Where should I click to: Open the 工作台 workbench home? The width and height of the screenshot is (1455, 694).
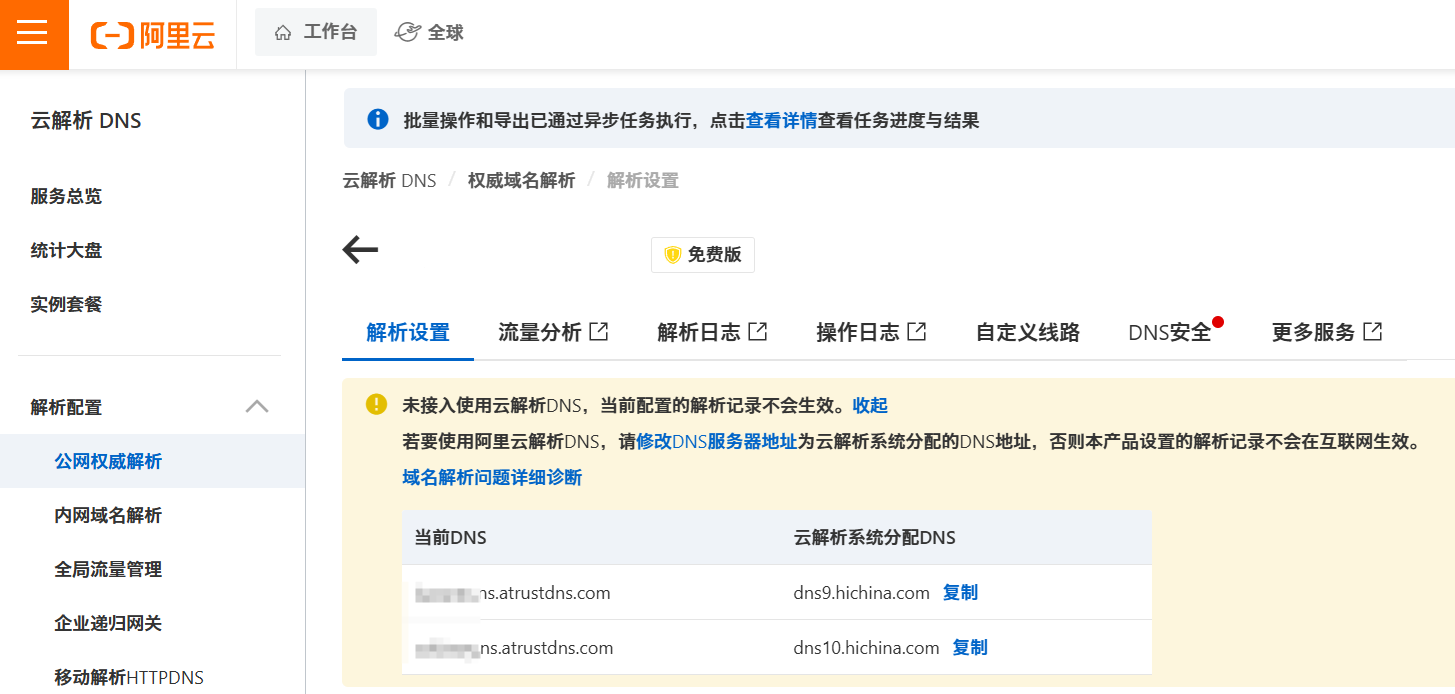coord(316,32)
